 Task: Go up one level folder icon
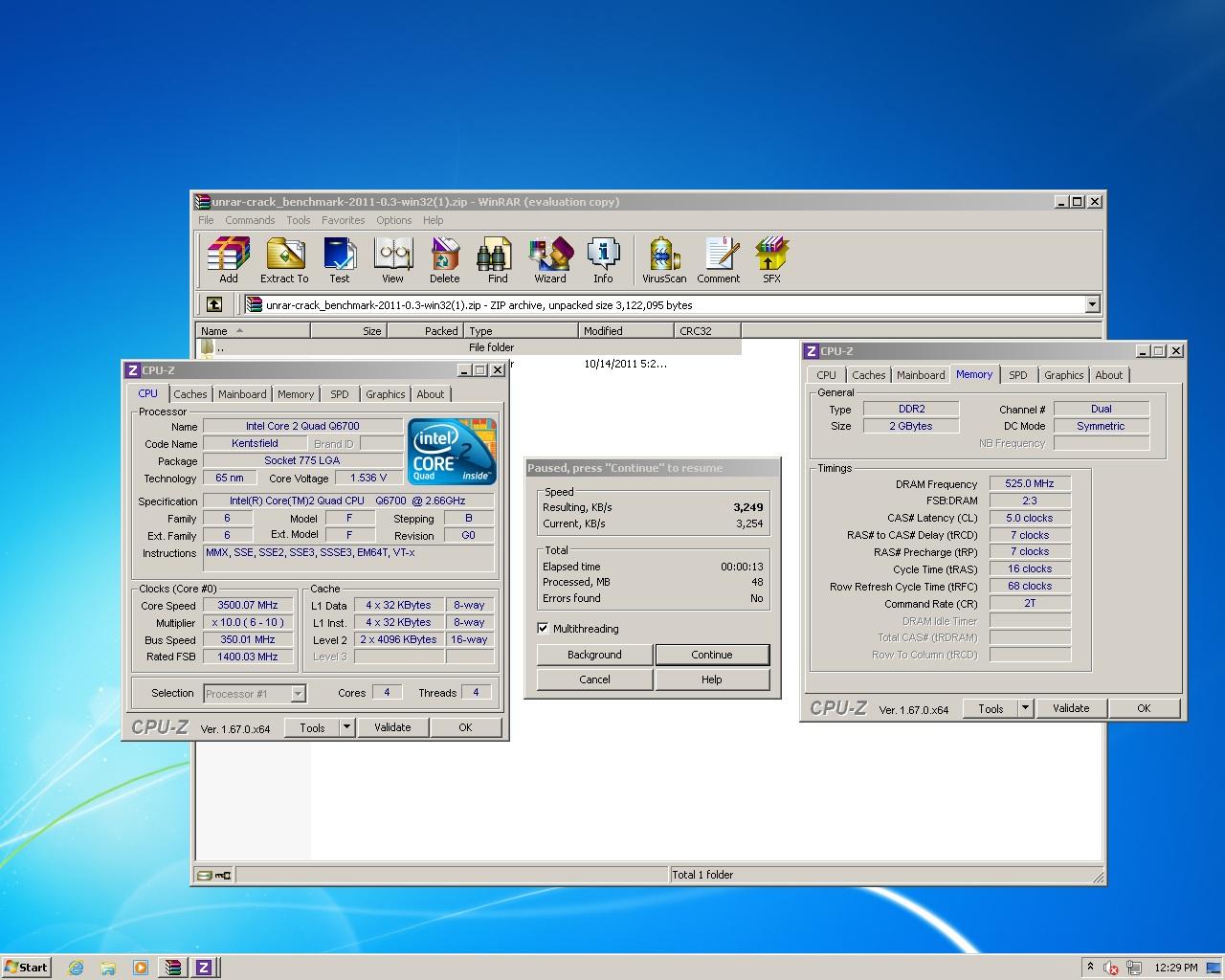click(x=214, y=304)
